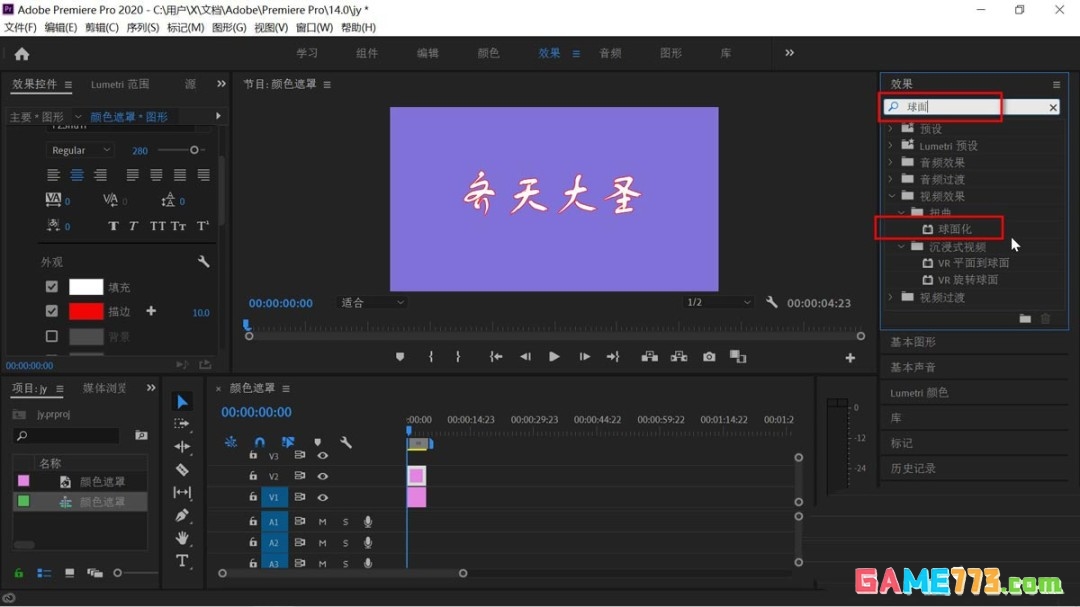Hide video track V2 with the eye toggle
This screenshot has height=607, width=1080.
click(x=323, y=476)
